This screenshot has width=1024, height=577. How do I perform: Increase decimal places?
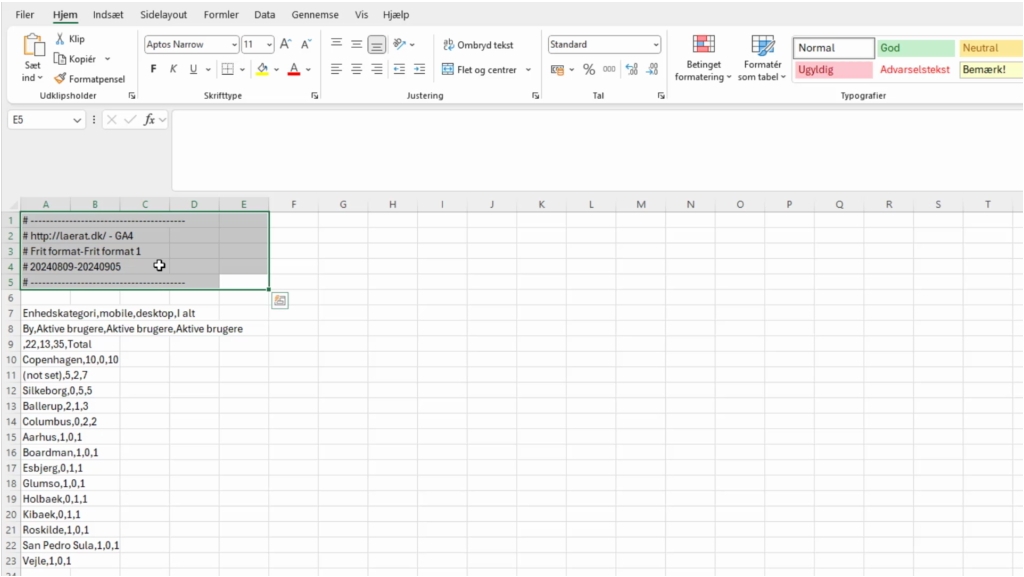[631, 69]
